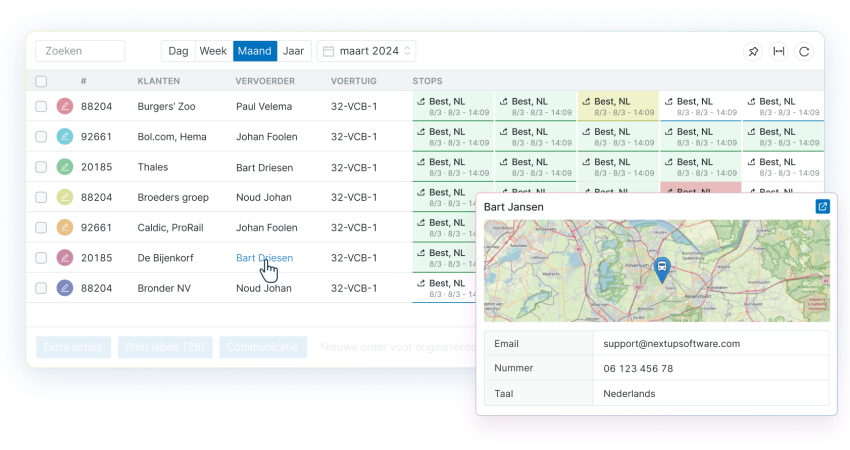The height and width of the screenshot is (450, 850).
Task: Click the Noud Johan cell in the Broeders groep row
Action: point(263,197)
